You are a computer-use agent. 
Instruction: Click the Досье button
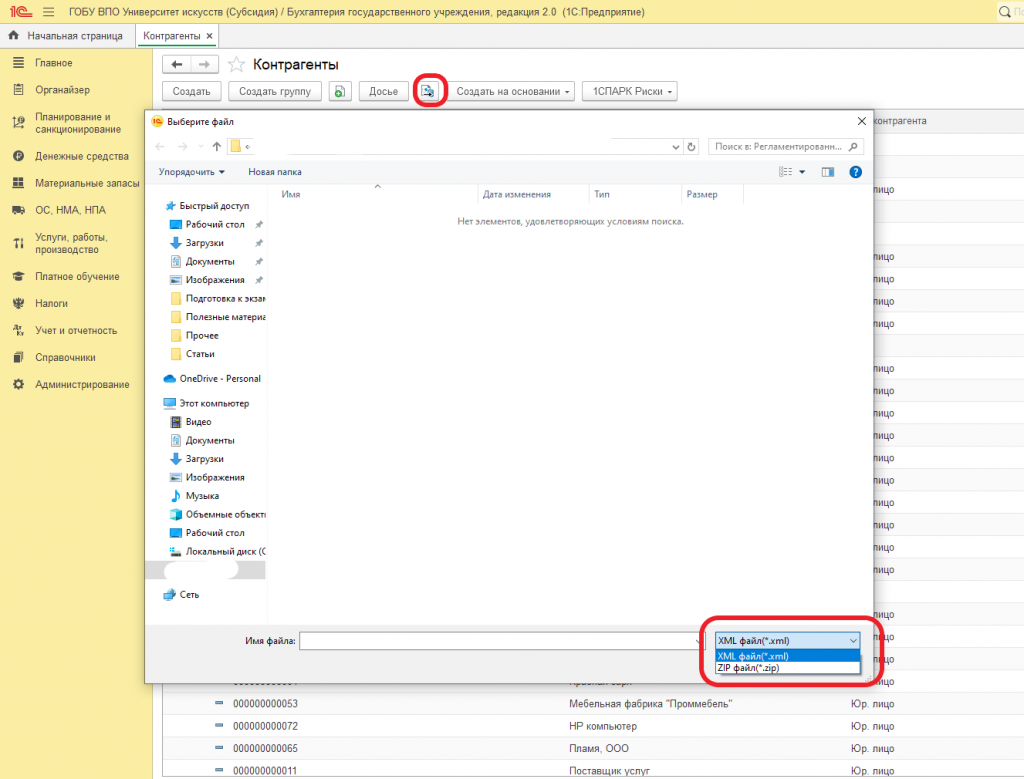coord(383,91)
